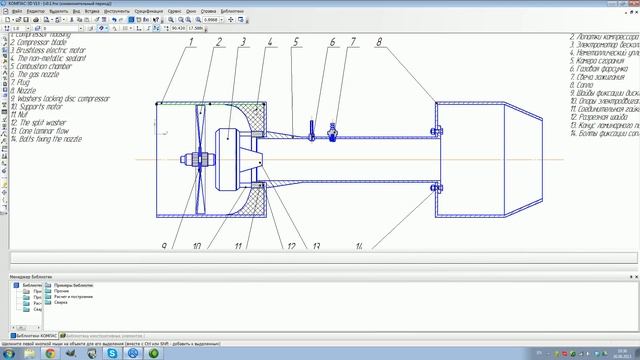The width and height of the screenshot is (640, 360).
Task: Toggle the pin of the Менеджер библиотек panel
Action: pos(631,277)
